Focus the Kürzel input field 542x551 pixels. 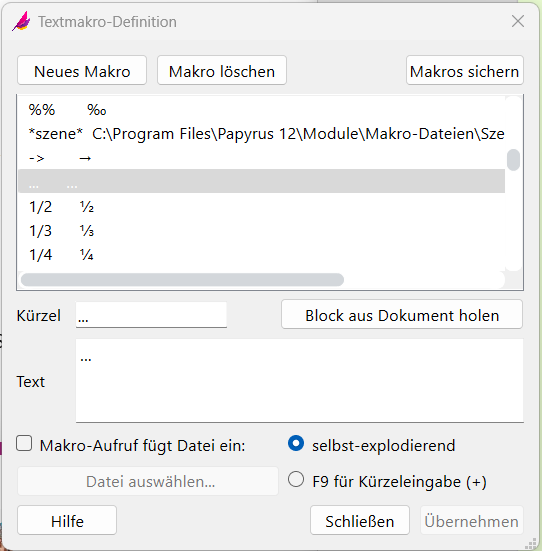pos(151,315)
